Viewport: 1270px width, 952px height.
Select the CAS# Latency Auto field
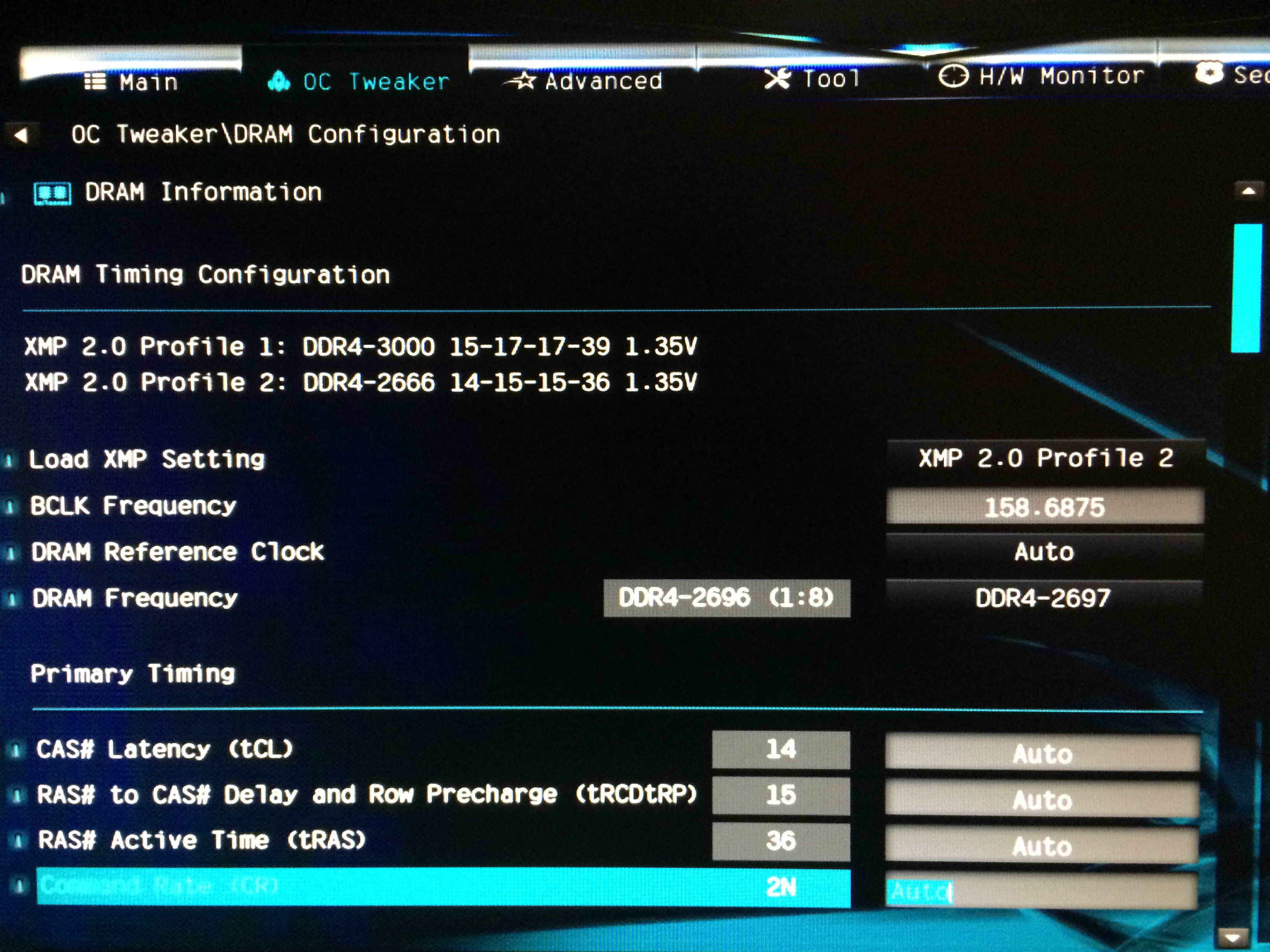coord(1042,753)
